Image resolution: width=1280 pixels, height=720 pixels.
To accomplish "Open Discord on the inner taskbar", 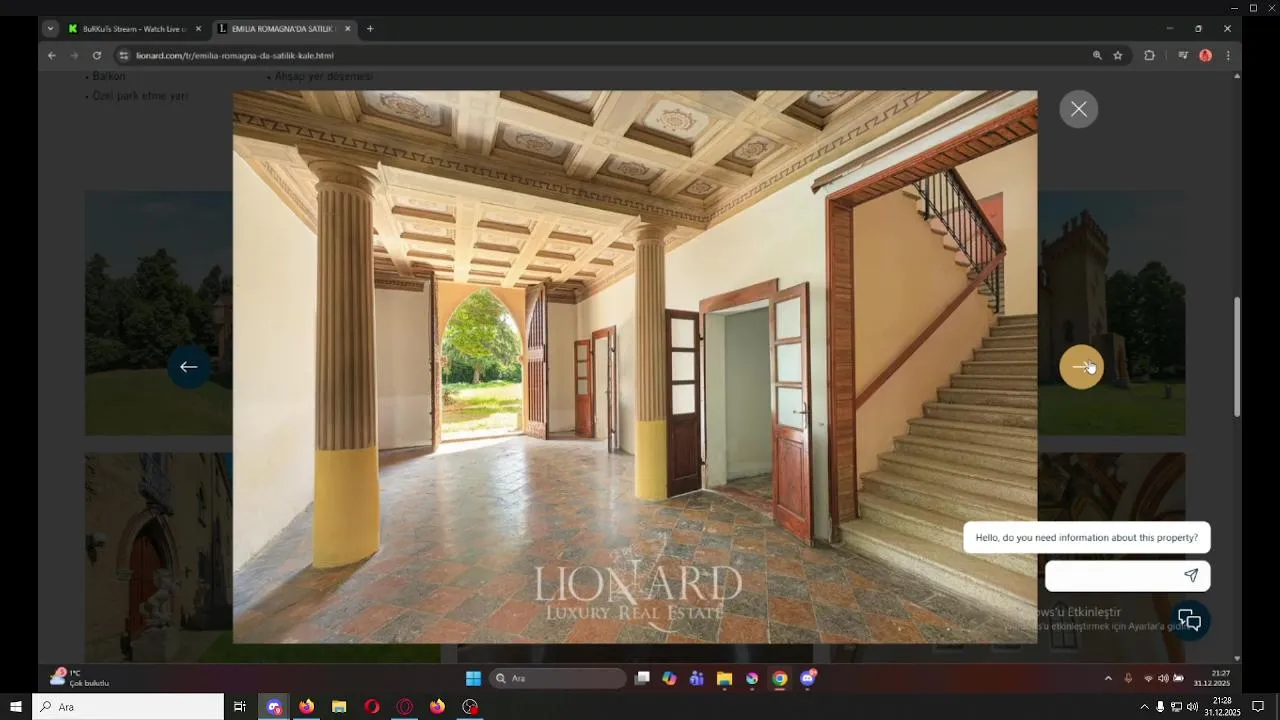I will click(808, 678).
